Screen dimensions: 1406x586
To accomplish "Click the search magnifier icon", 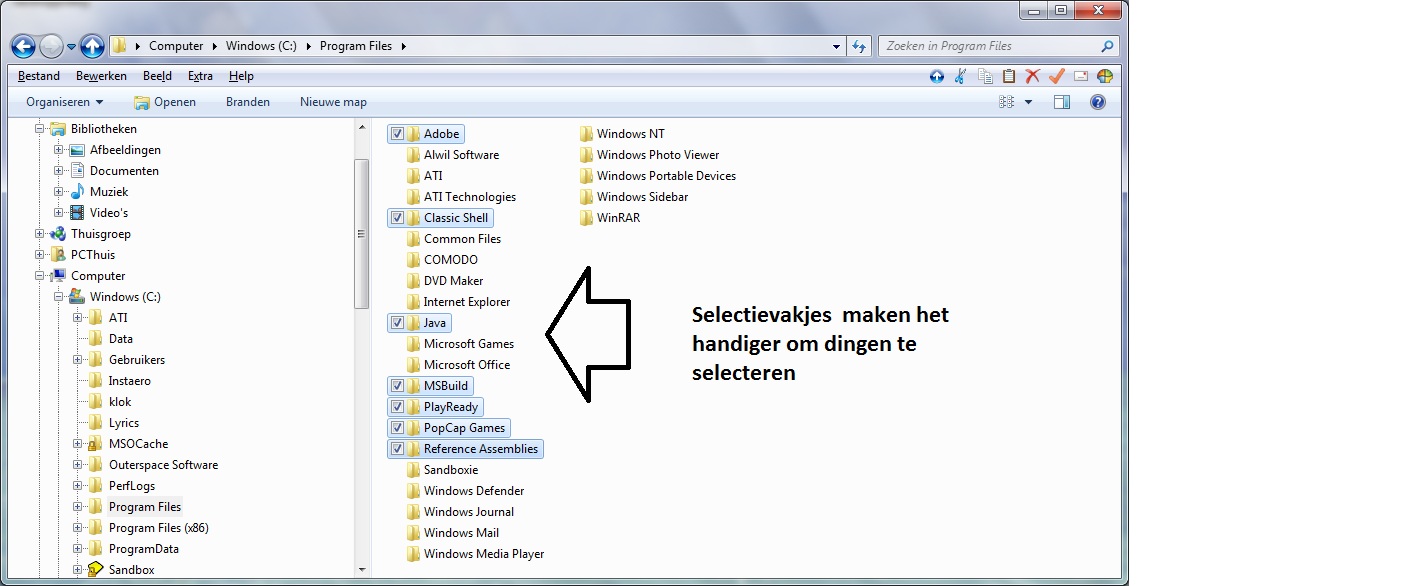I will tap(1107, 46).
